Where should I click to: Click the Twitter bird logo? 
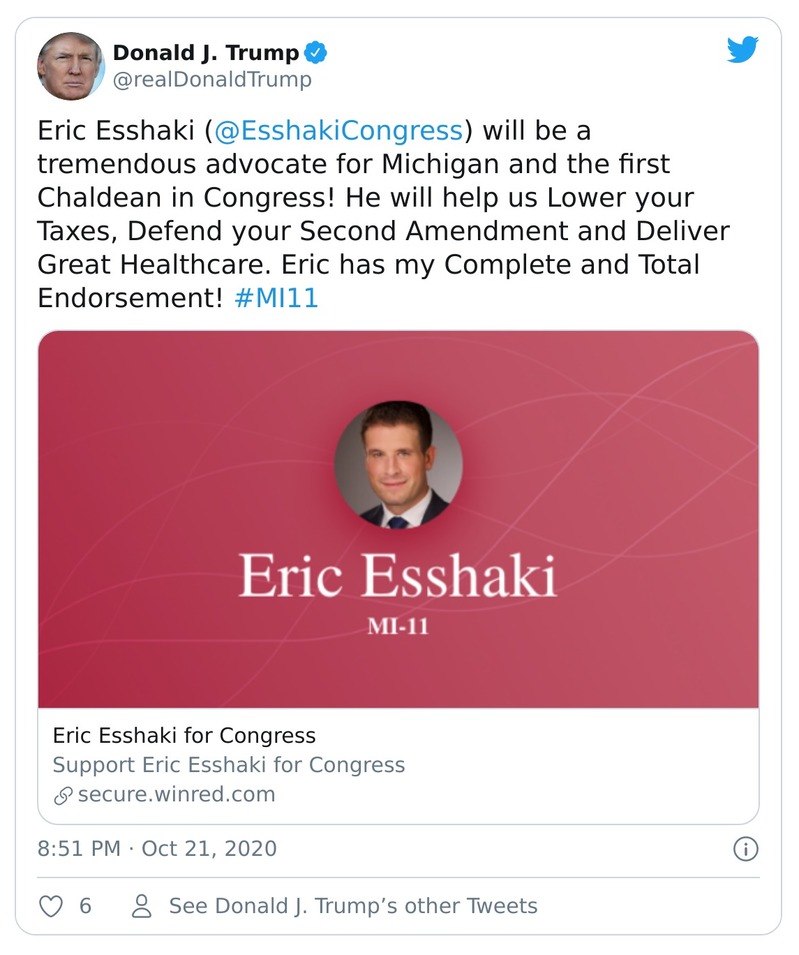point(742,51)
